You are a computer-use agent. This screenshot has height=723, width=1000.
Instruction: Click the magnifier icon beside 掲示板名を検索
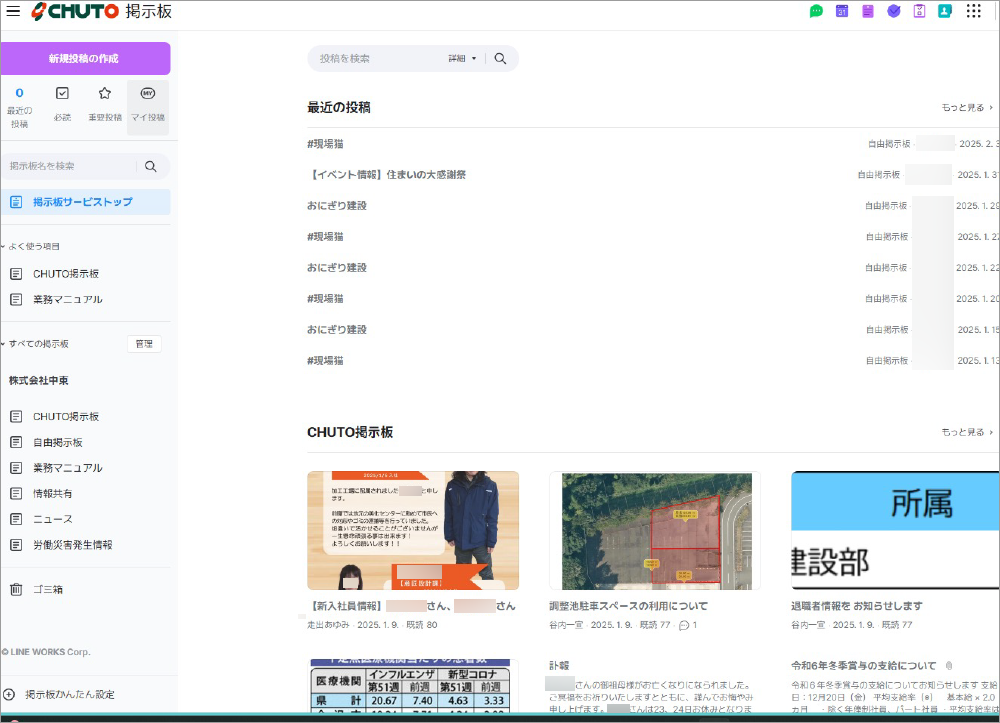pos(151,166)
